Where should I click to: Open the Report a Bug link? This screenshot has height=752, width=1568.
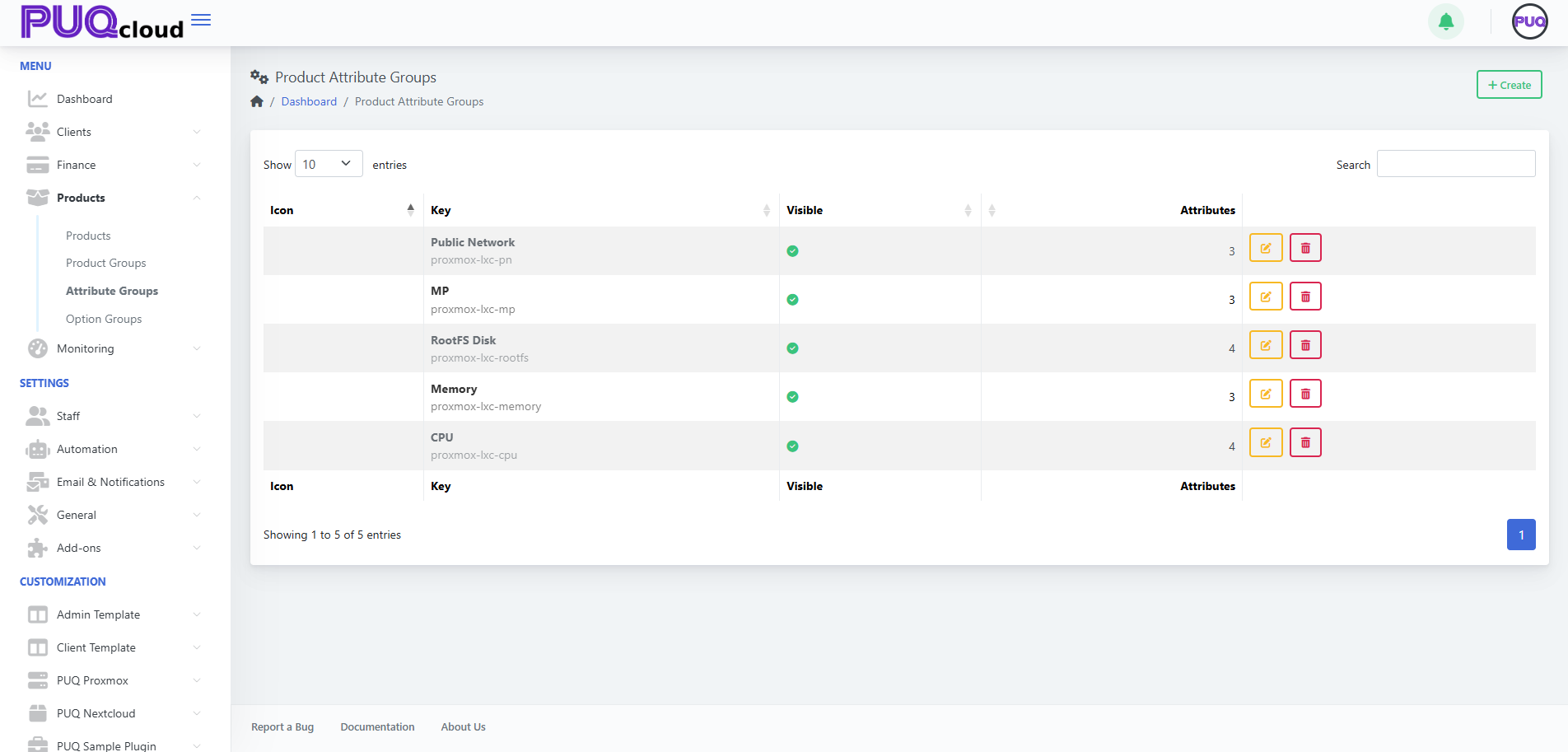[x=282, y=726]
